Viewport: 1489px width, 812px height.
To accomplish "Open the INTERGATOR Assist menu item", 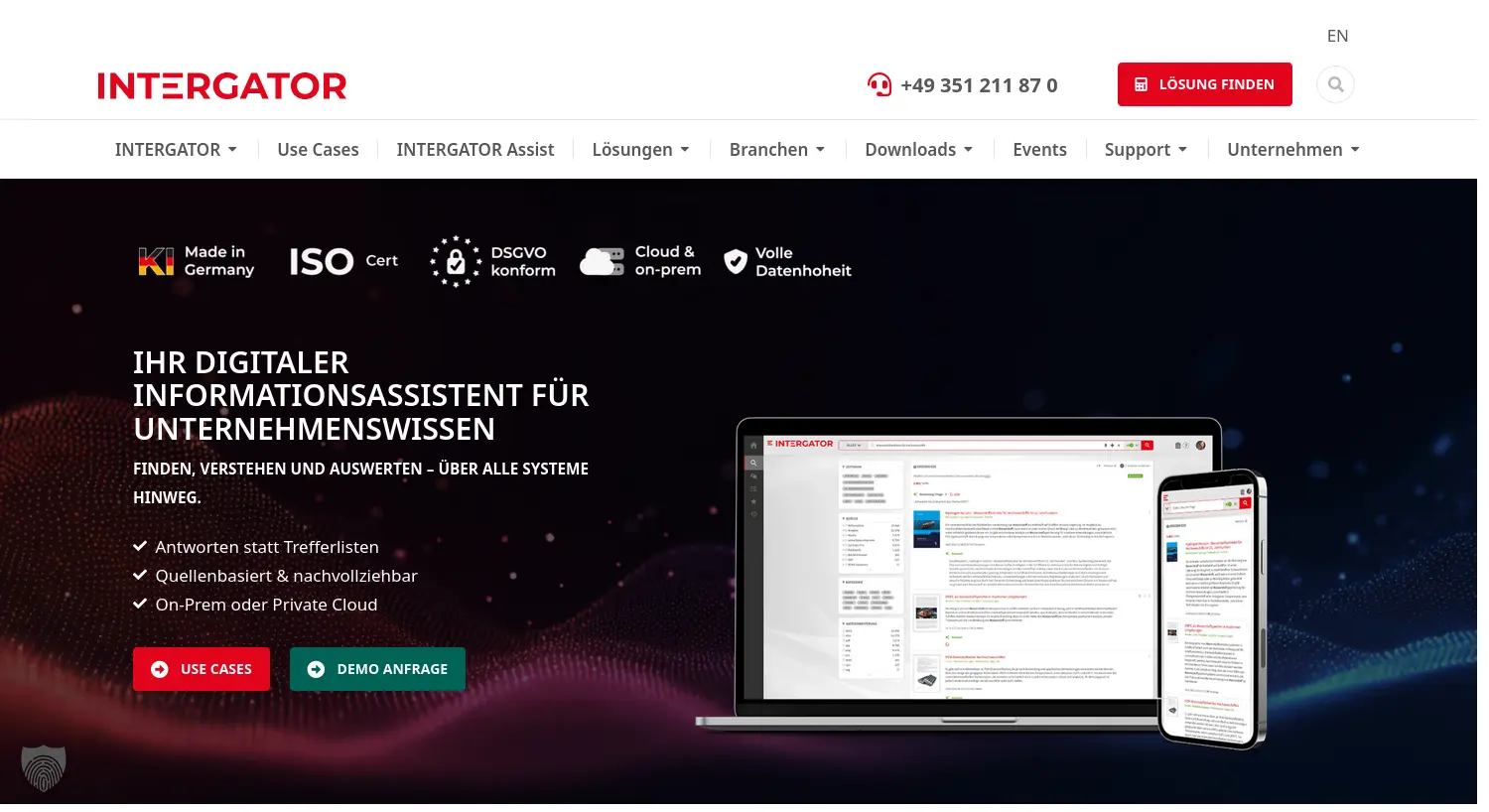I will 475,150.
